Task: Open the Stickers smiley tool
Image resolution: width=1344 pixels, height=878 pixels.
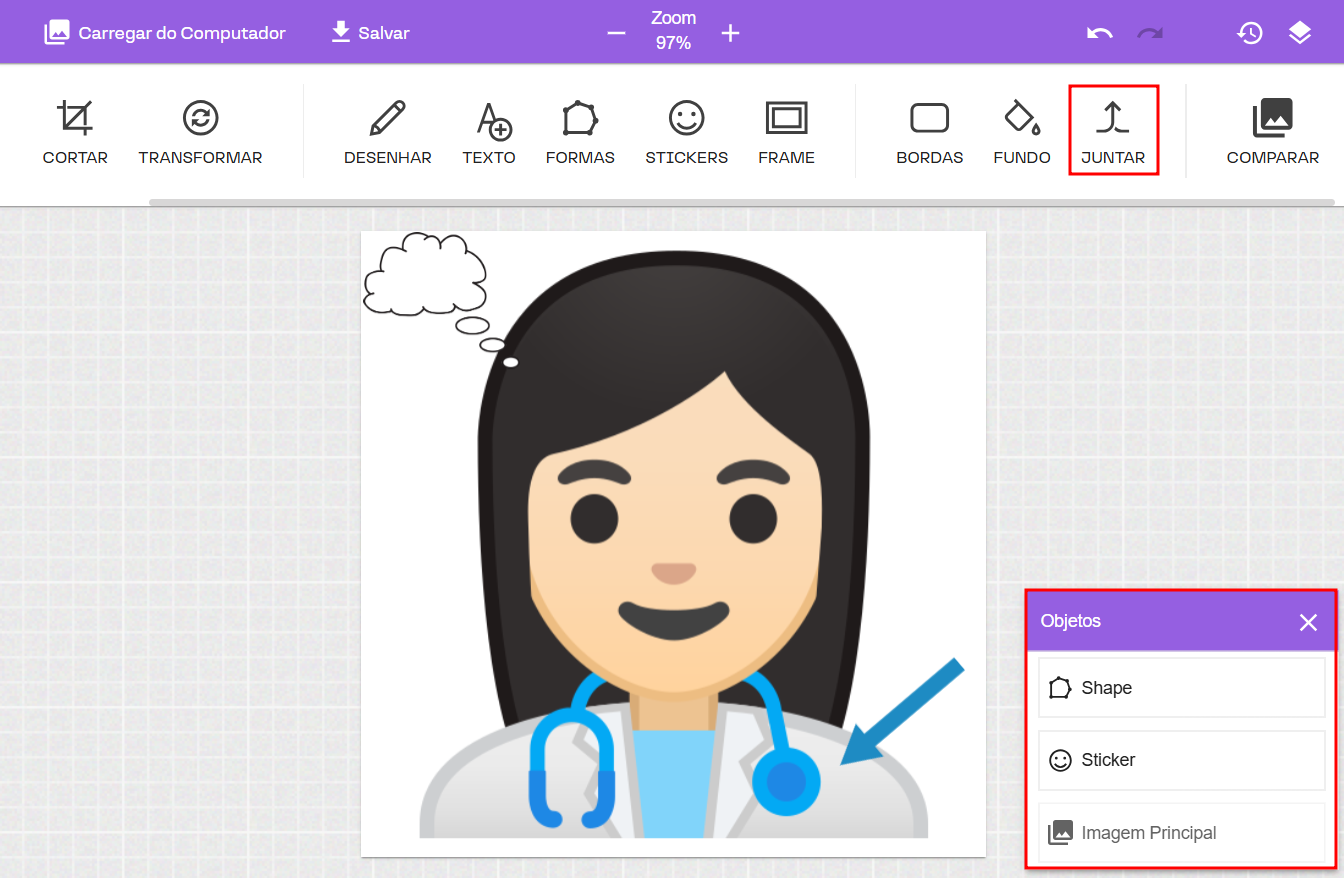Action: tap(686, 132)
